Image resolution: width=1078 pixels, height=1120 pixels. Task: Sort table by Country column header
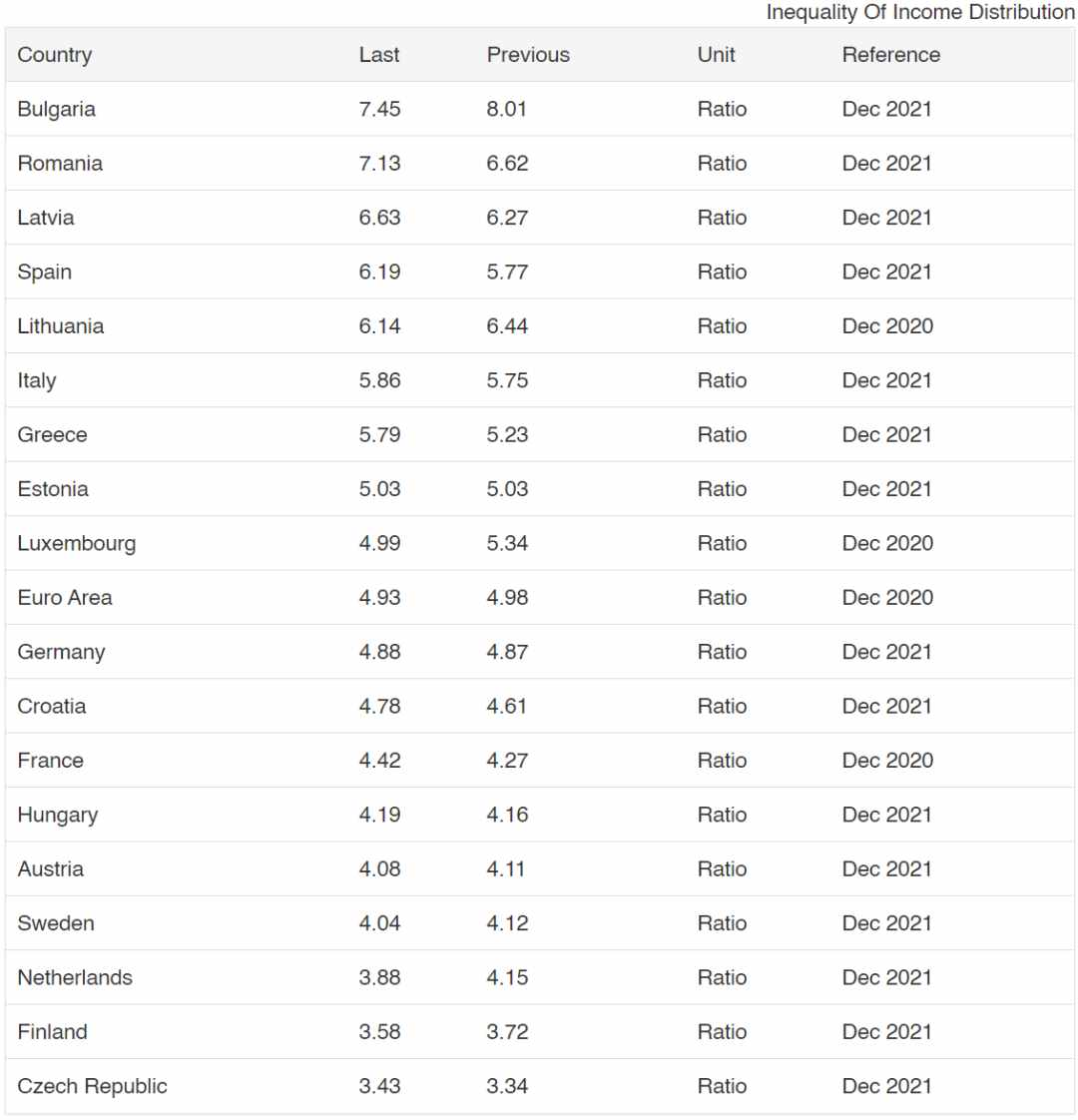coord(55,54)
